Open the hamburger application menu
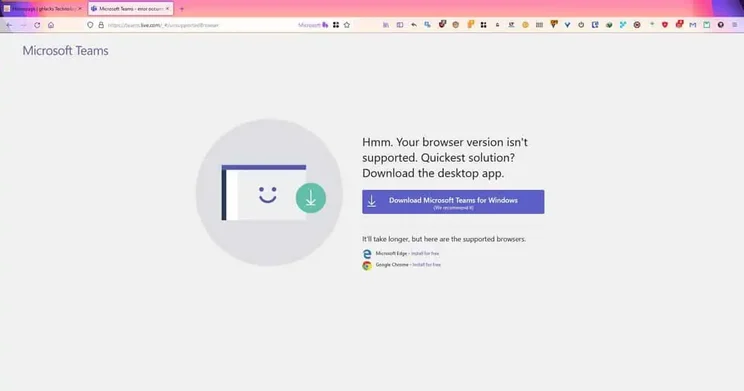 [735, 25]
